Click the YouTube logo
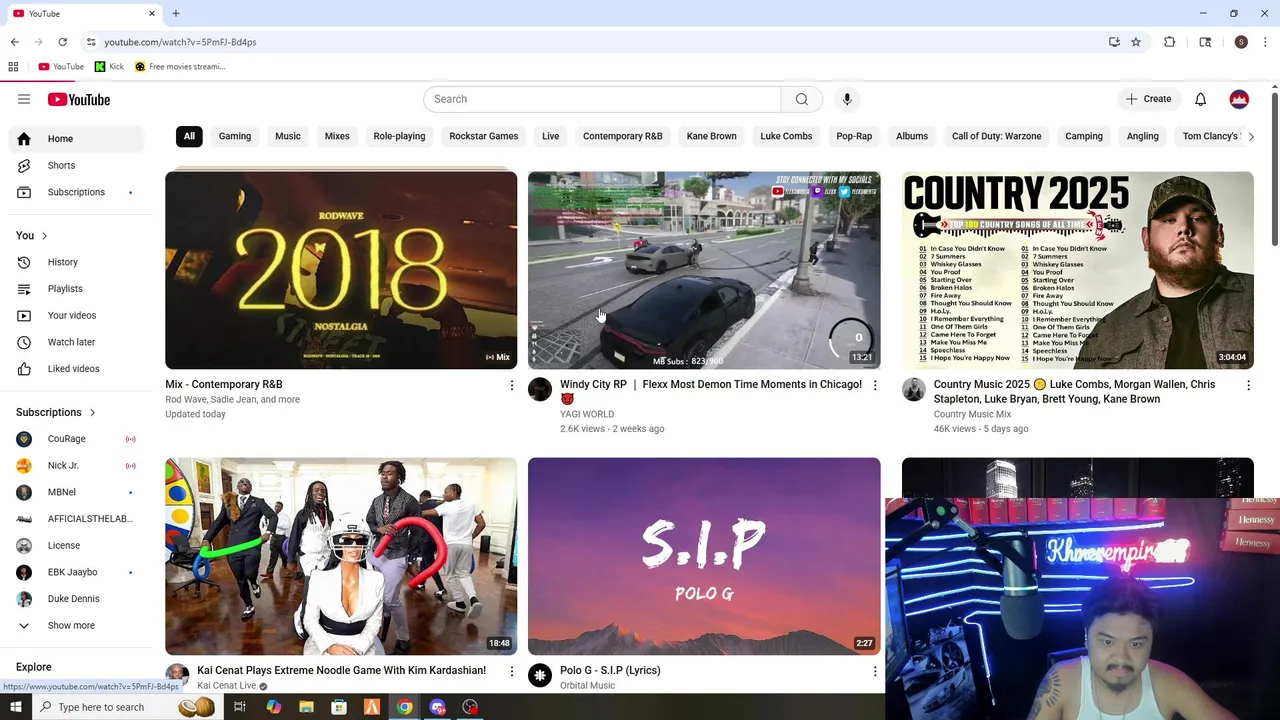 [78, 99]
